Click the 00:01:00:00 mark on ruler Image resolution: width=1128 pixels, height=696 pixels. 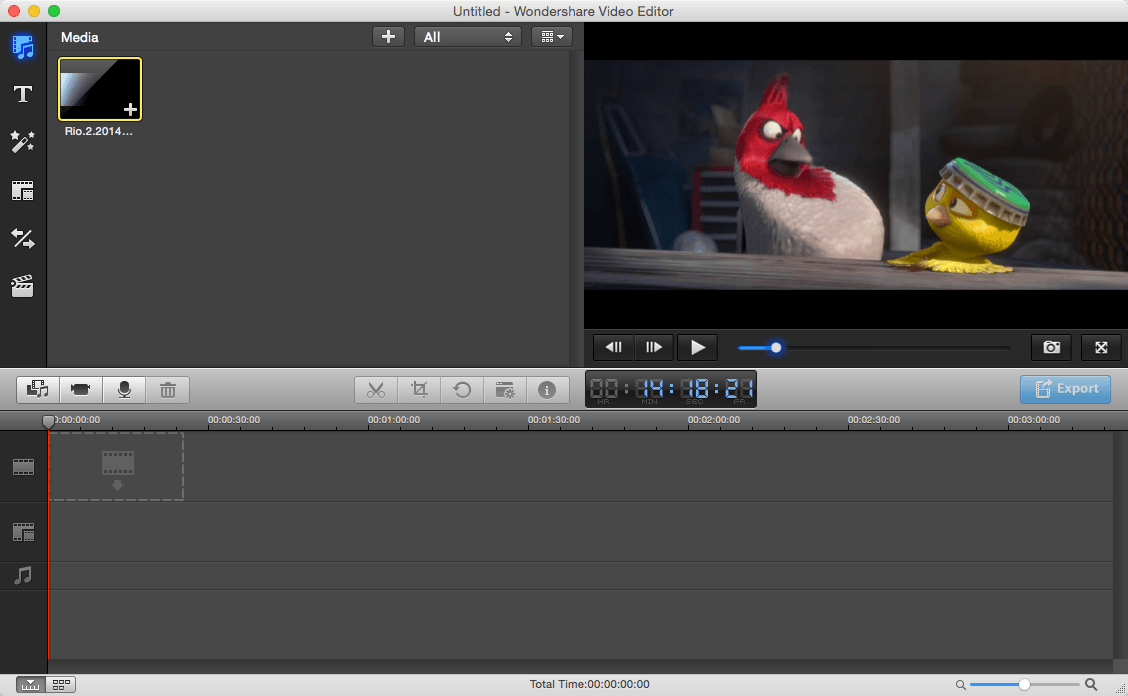(394, 420)
